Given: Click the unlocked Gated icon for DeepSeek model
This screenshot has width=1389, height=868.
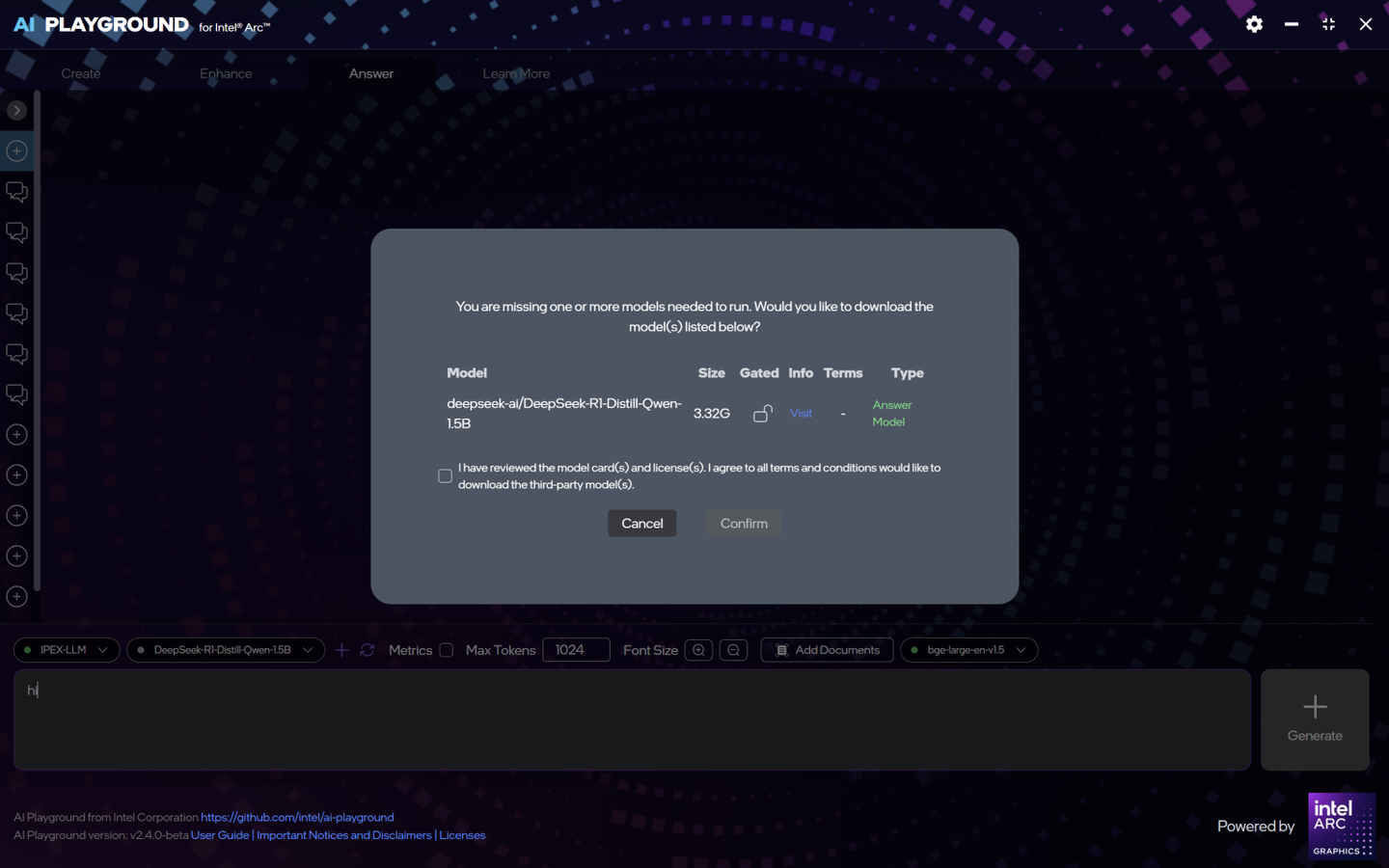Looking at the screenshot, I should pos(762,413).
